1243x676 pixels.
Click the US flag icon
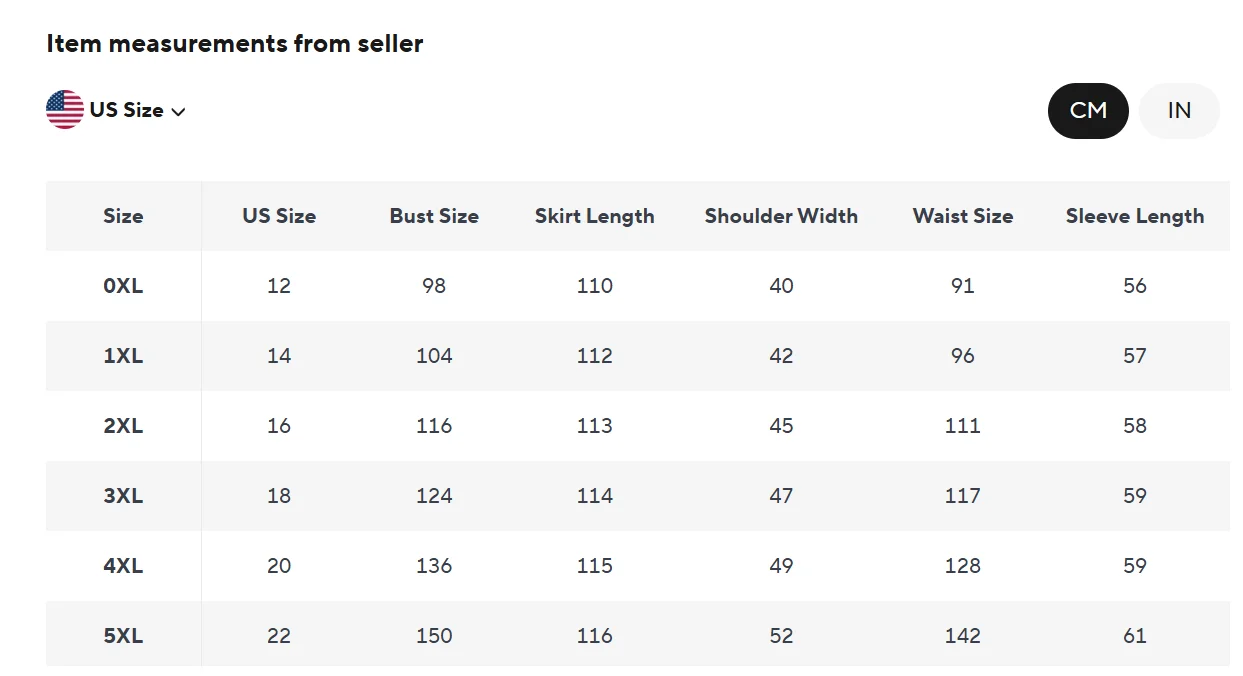(x=65, y=110)
